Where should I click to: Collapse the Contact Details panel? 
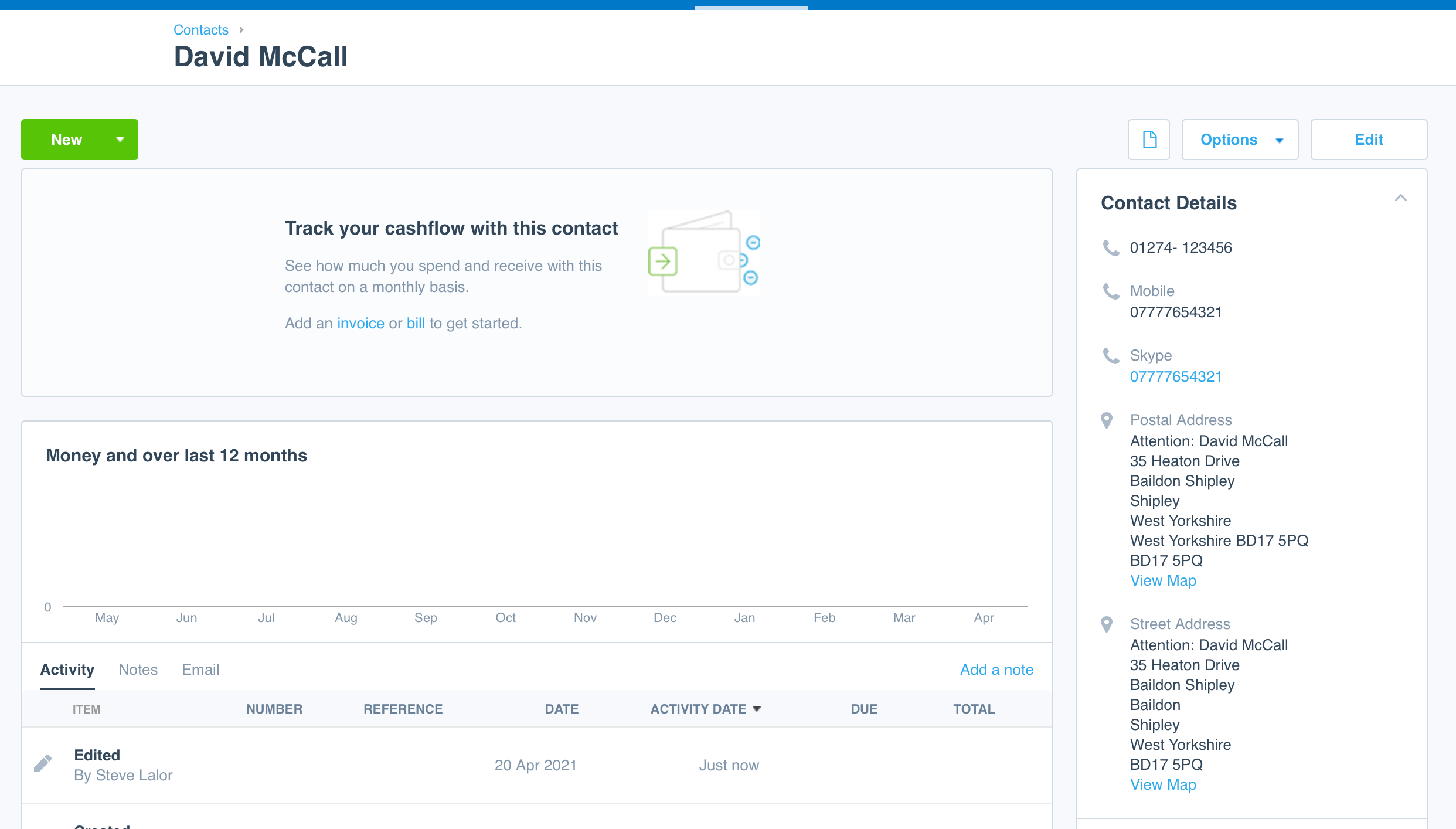pos(1400,198)
